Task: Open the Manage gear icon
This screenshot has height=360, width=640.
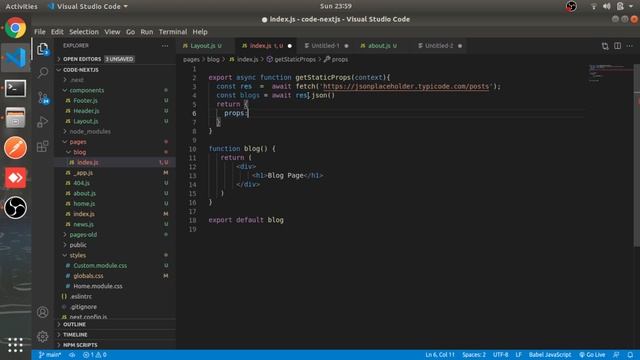Action: (42, 336)
